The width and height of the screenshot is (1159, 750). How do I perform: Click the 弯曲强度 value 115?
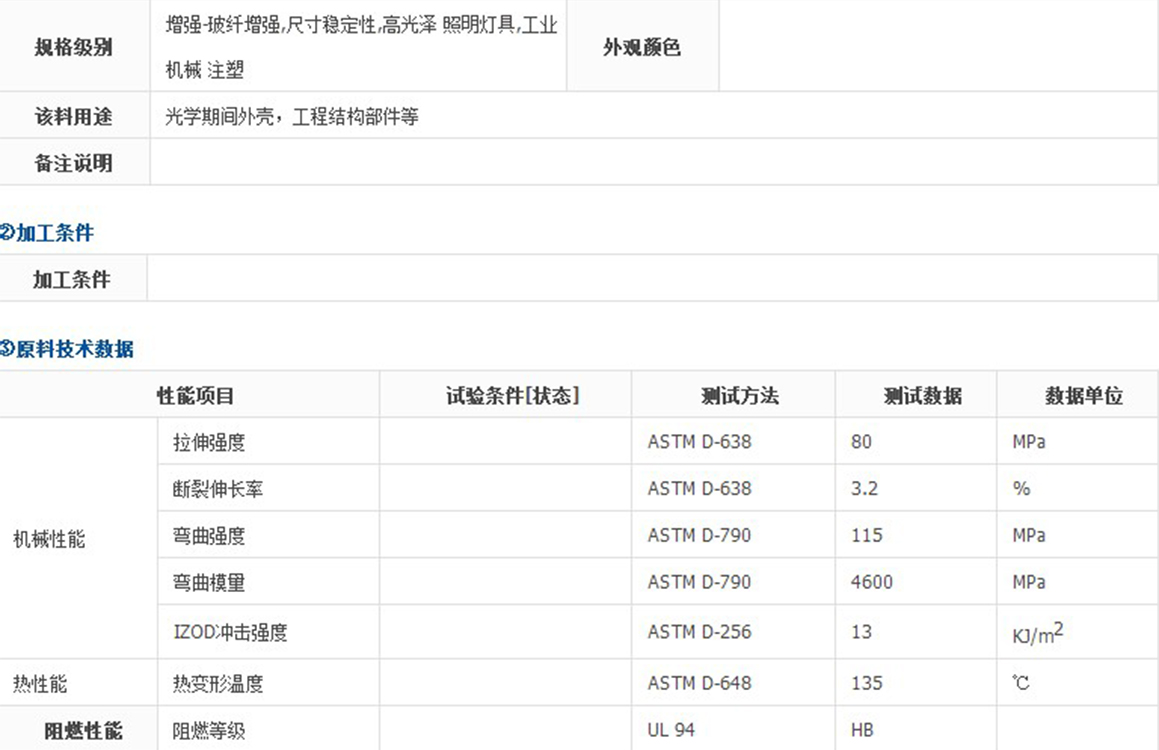pyautogui.click(x=866, y=535)
